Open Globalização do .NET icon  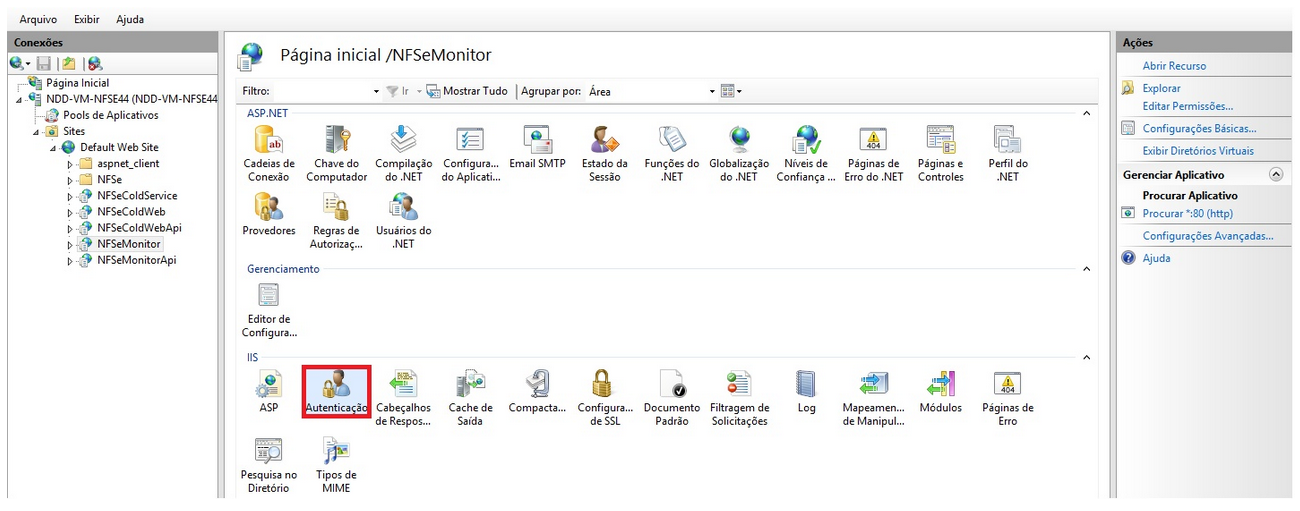click(739, 154)
